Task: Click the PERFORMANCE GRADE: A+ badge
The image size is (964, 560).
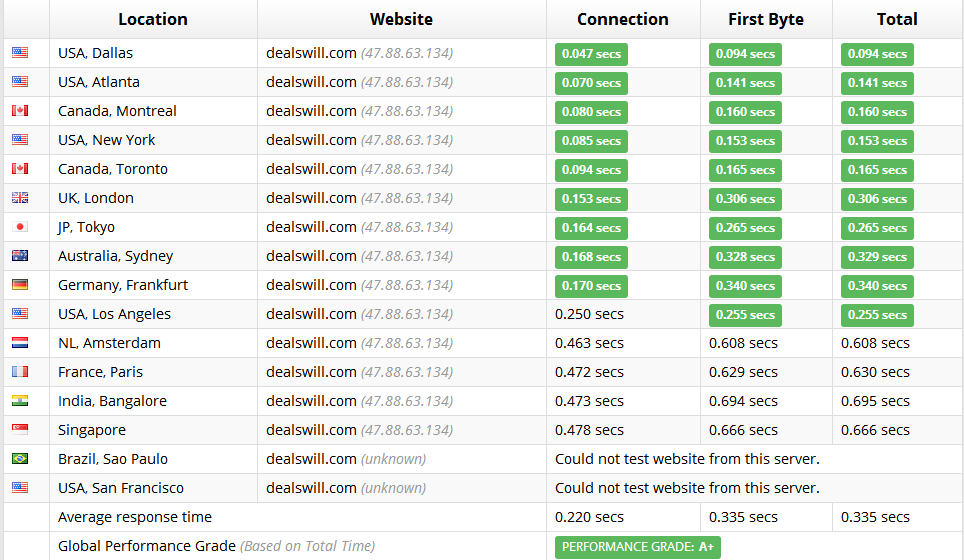Action: [638, 546]
